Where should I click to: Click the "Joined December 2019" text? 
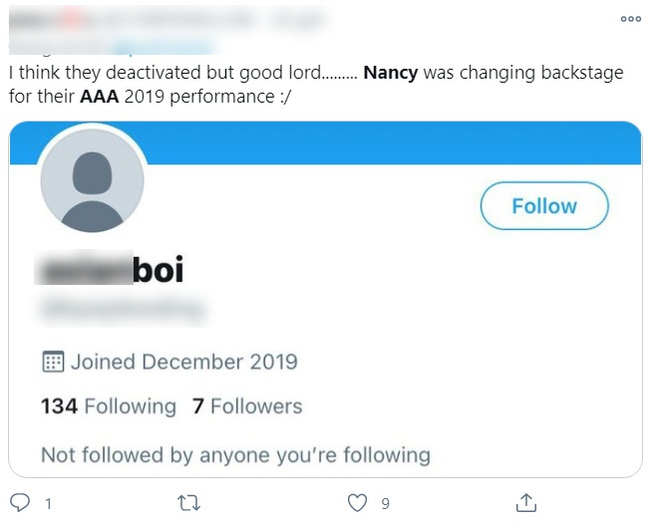pos(183,361)
